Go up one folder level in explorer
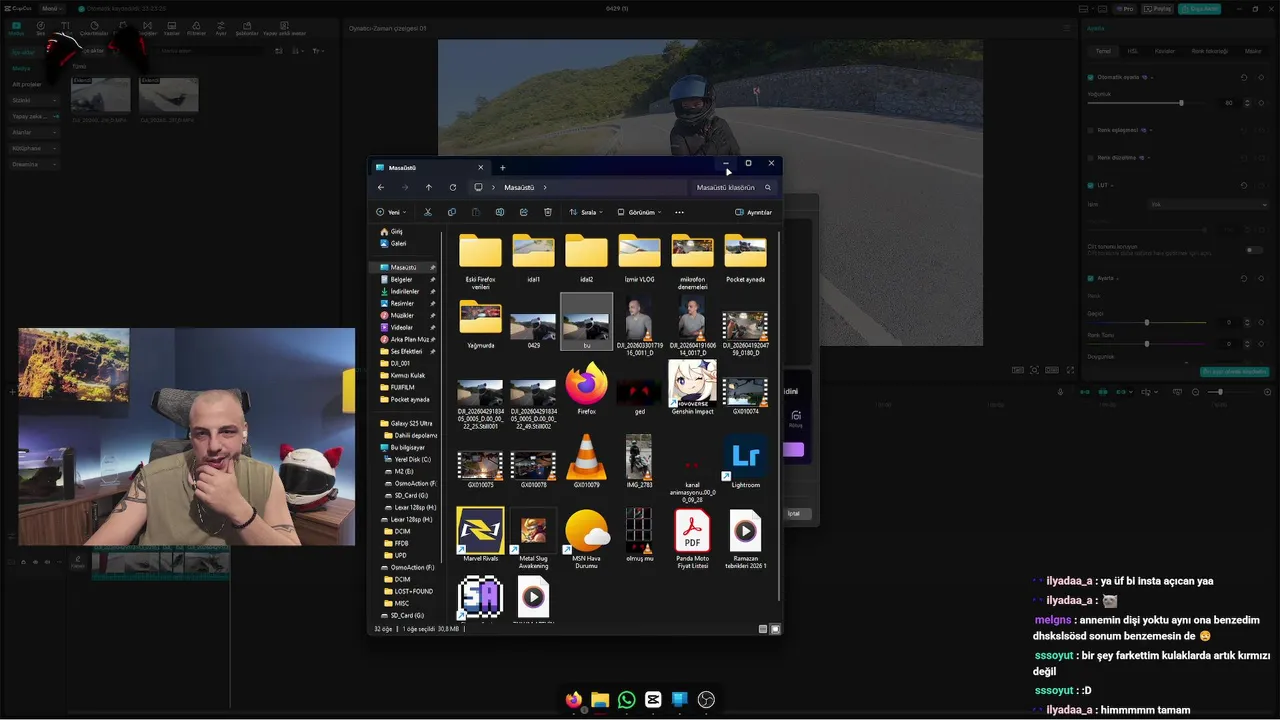Image resolution: width=1280 pixels, height=720 pixels. click(x=429, y=187)
